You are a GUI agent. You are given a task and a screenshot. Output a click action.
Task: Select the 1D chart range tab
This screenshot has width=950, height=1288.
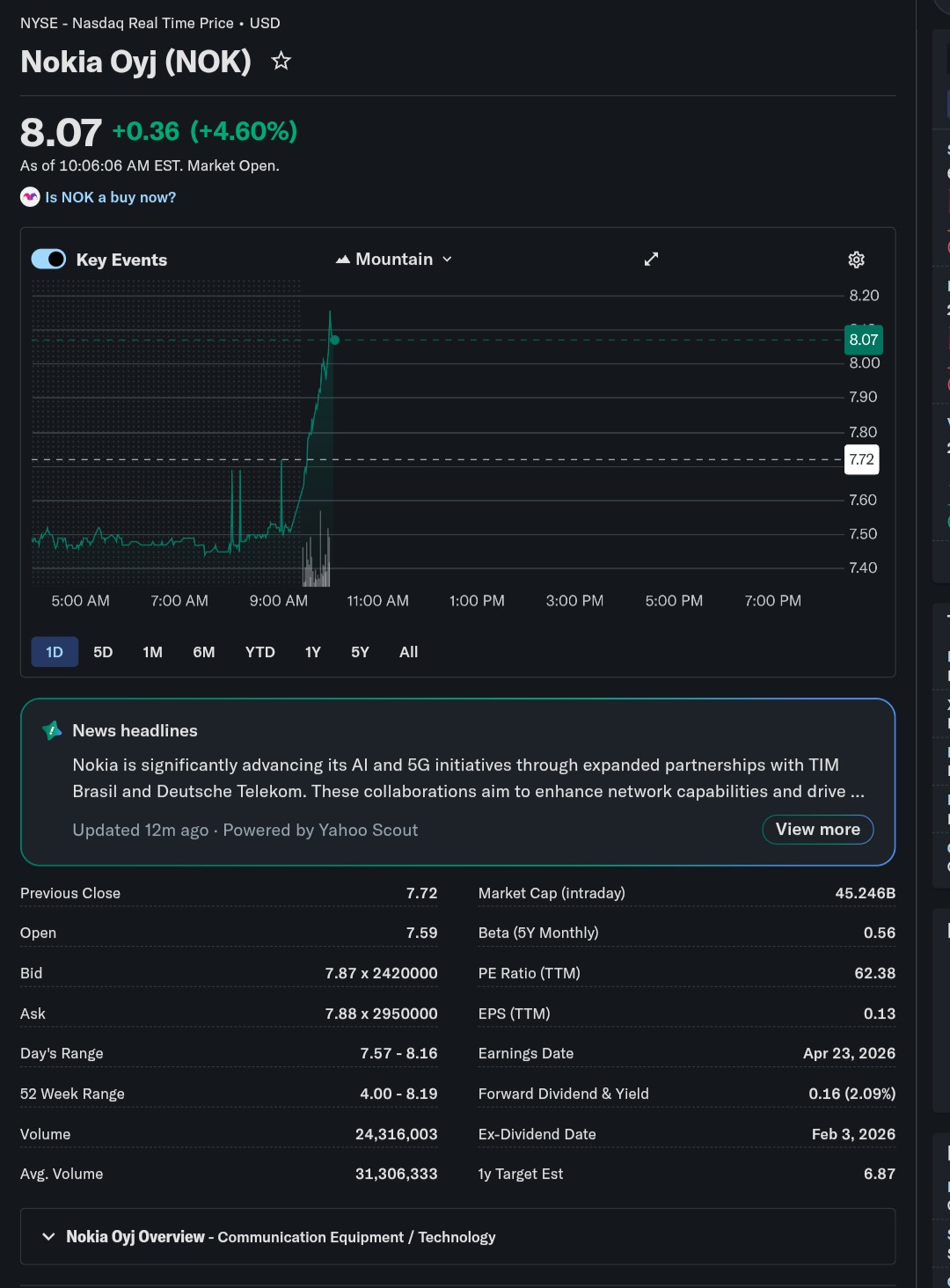click(x=55, y=652)
